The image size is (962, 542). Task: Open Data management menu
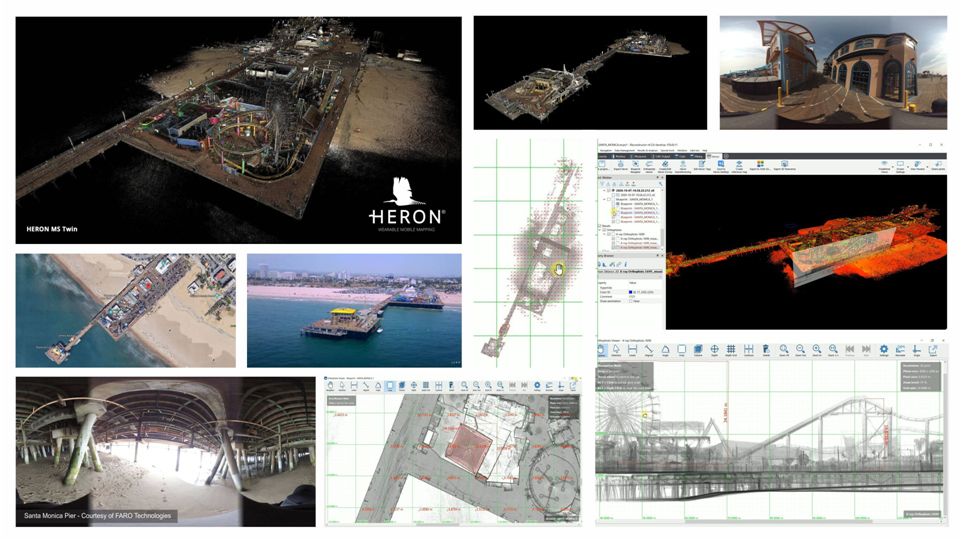[x=625, y=150]
